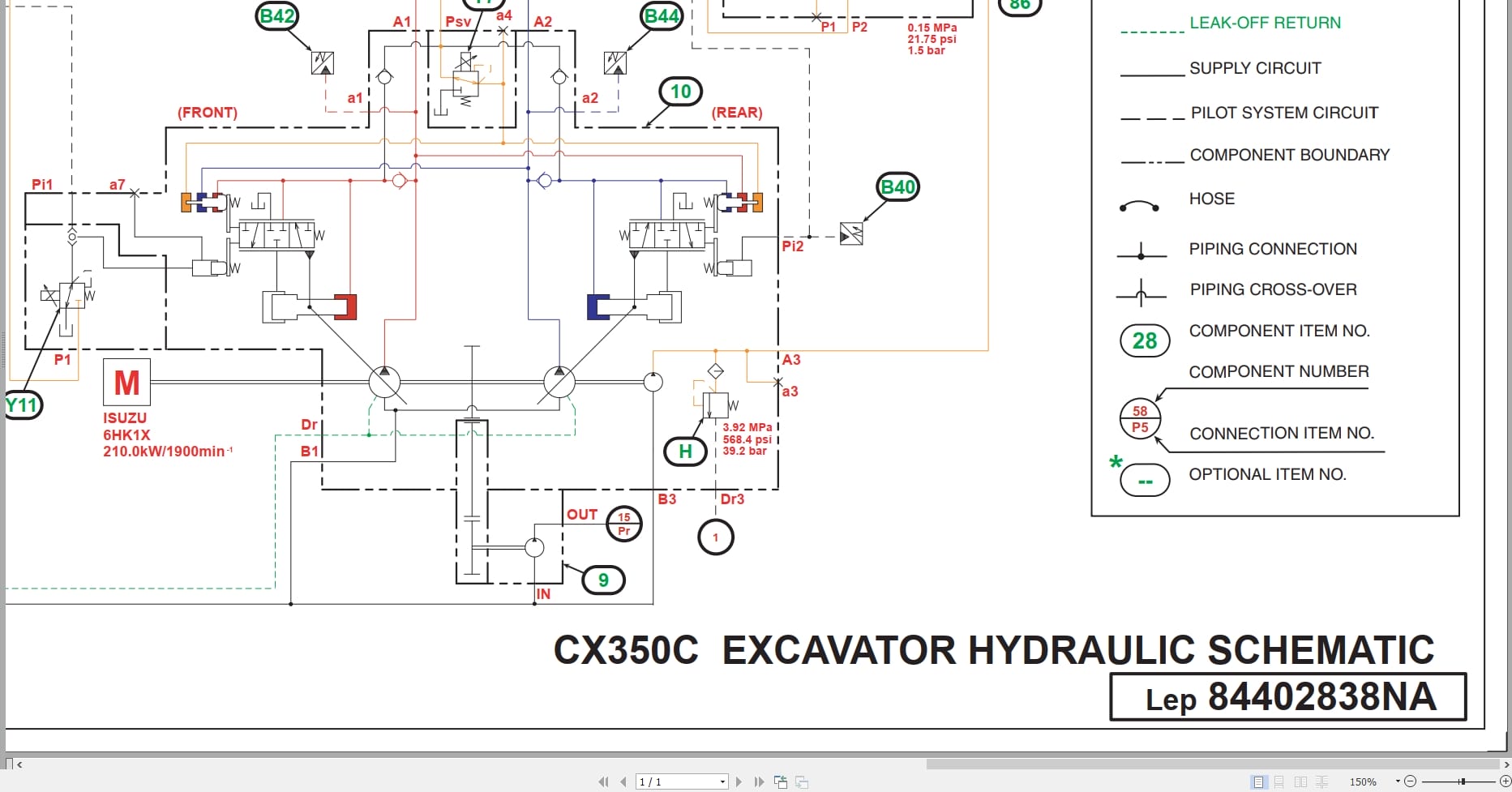Click the horizontal scrollbar left arrow
Image resolution: width=1512 pixels, height=792 pixels.
pyautogui.click(x=18, y=764)
